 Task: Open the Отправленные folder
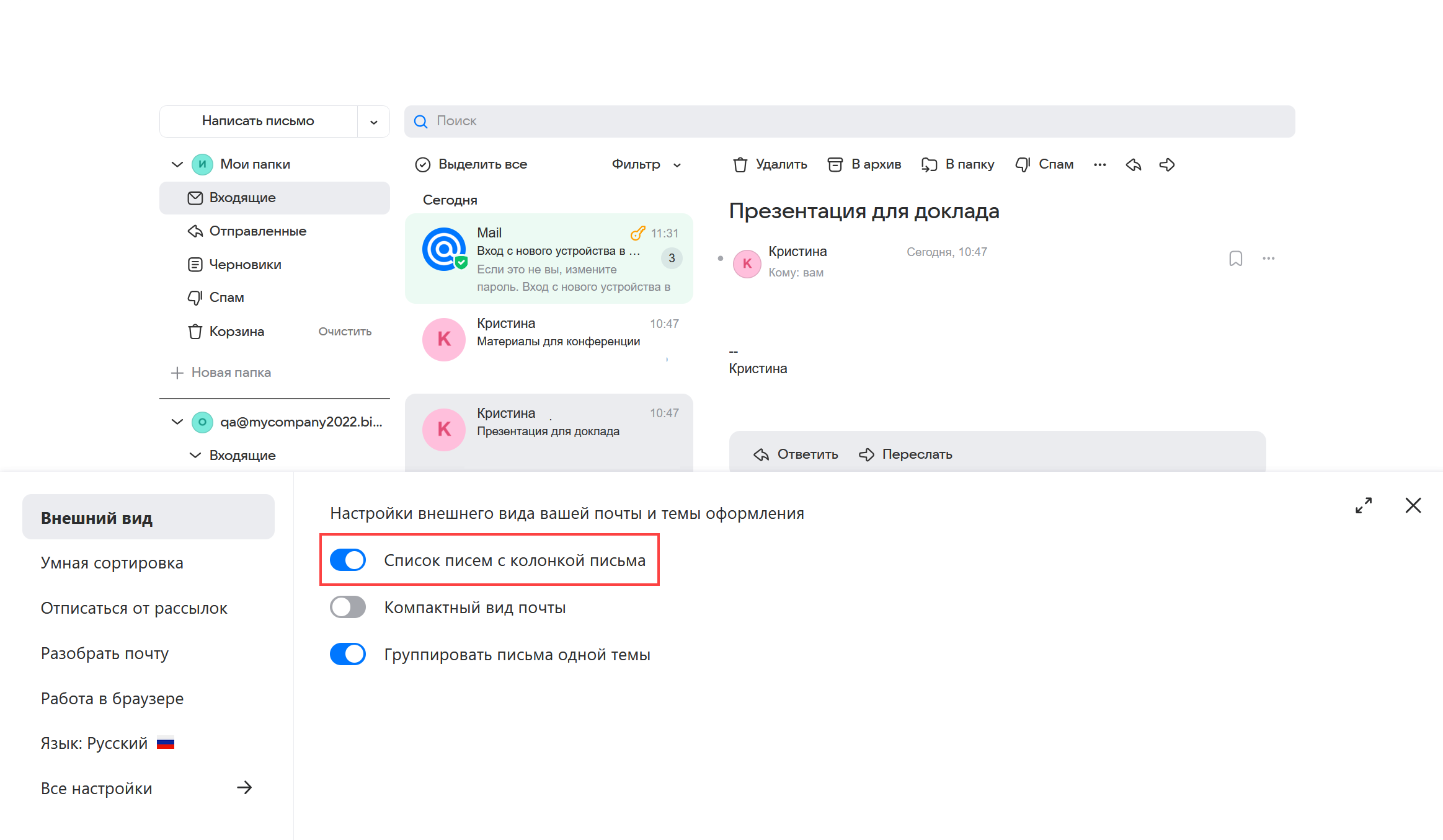pyautogui.click(x=257, y=231)
